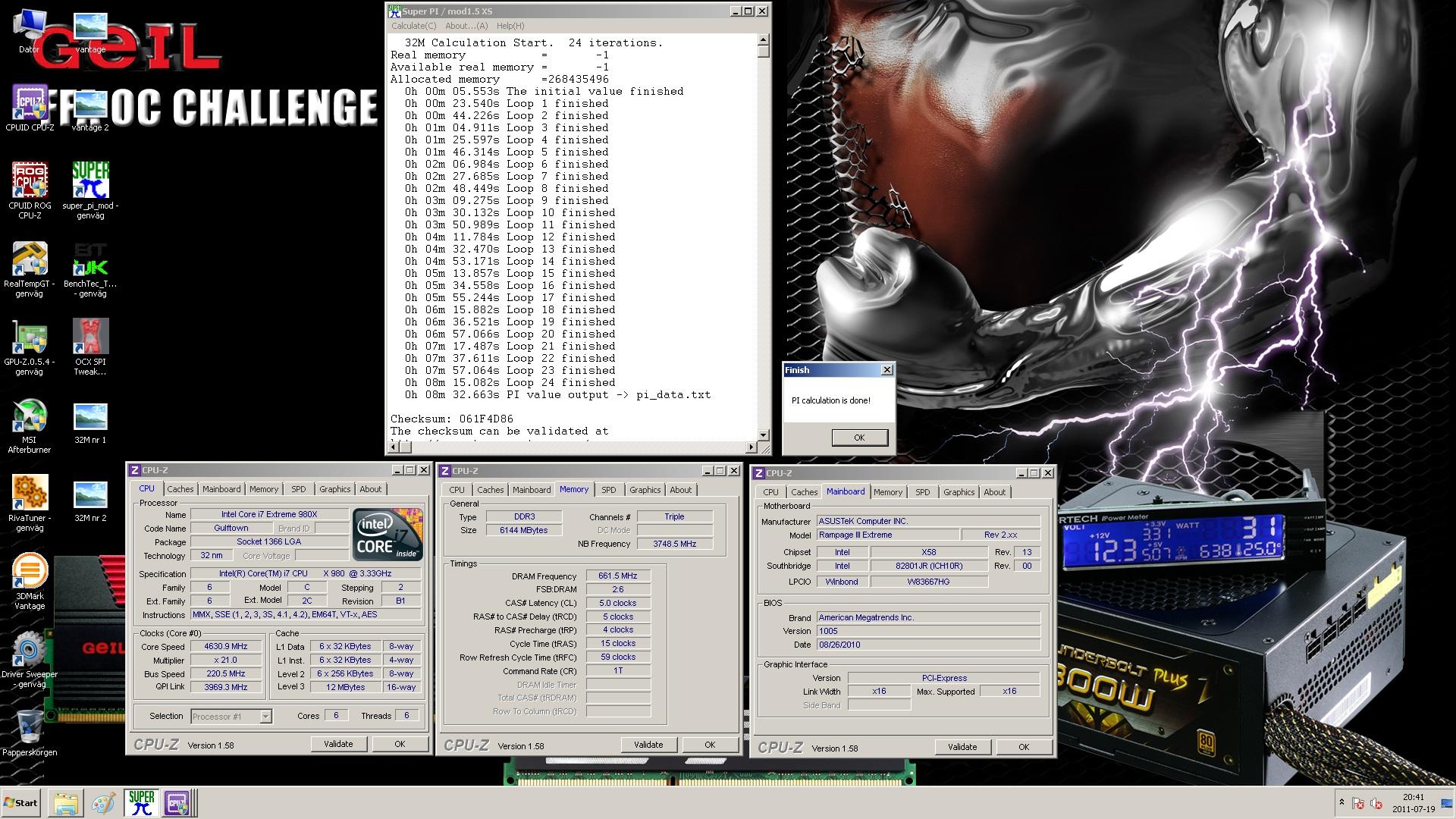The width and height of the screenshot is (1456, 819).
Task: Switch to CPU-Z taskbar button
Action: (177, 803)
